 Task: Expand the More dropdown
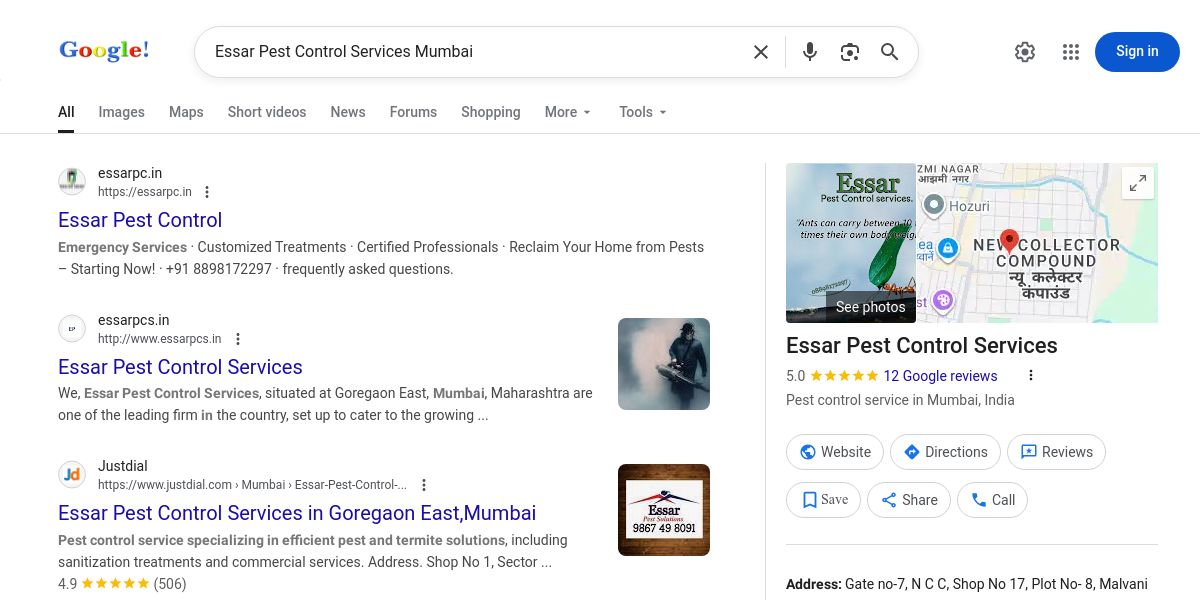click(x=568, y=112)
